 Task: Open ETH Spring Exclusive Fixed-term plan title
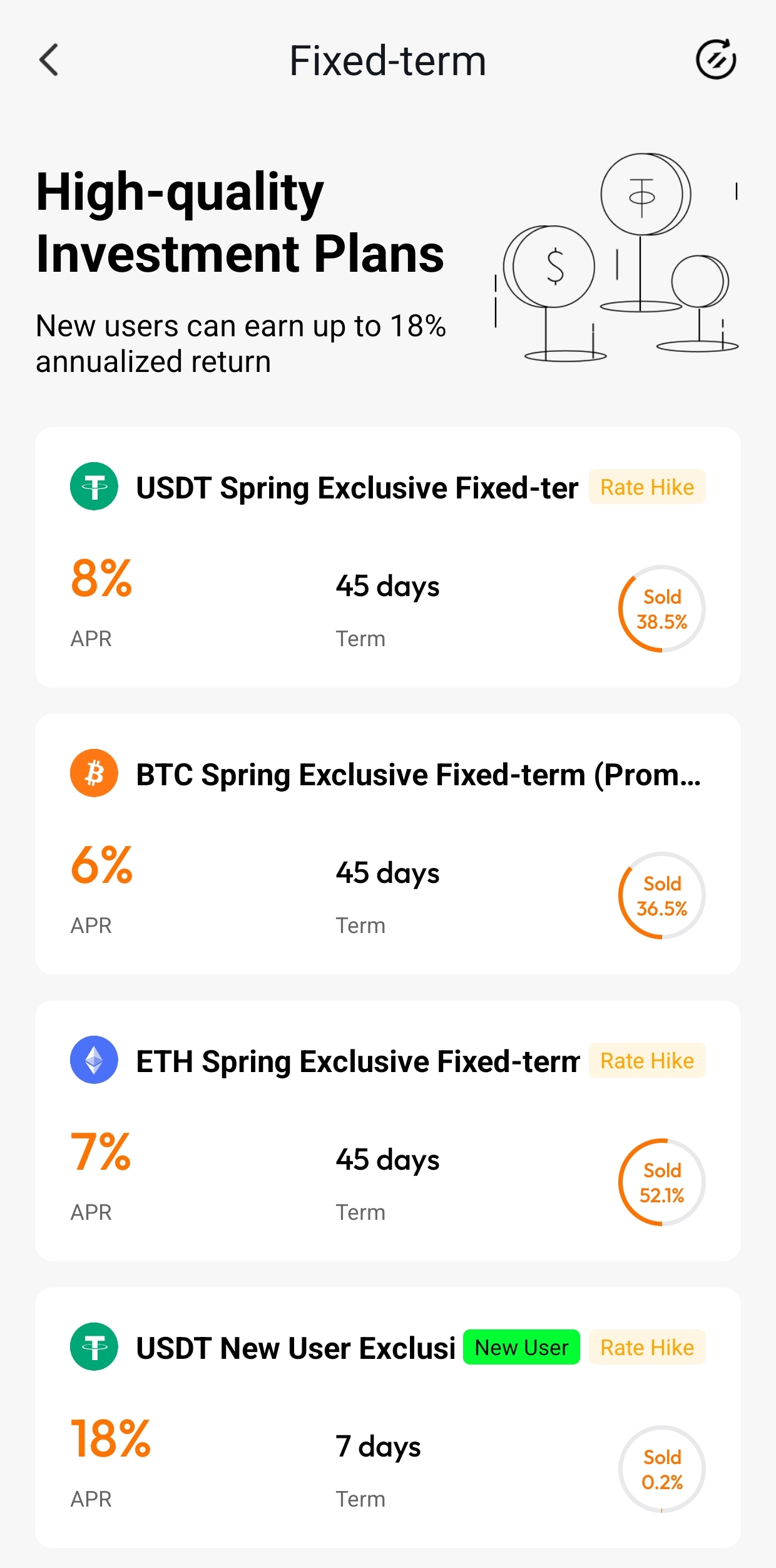click(358, 1061)
